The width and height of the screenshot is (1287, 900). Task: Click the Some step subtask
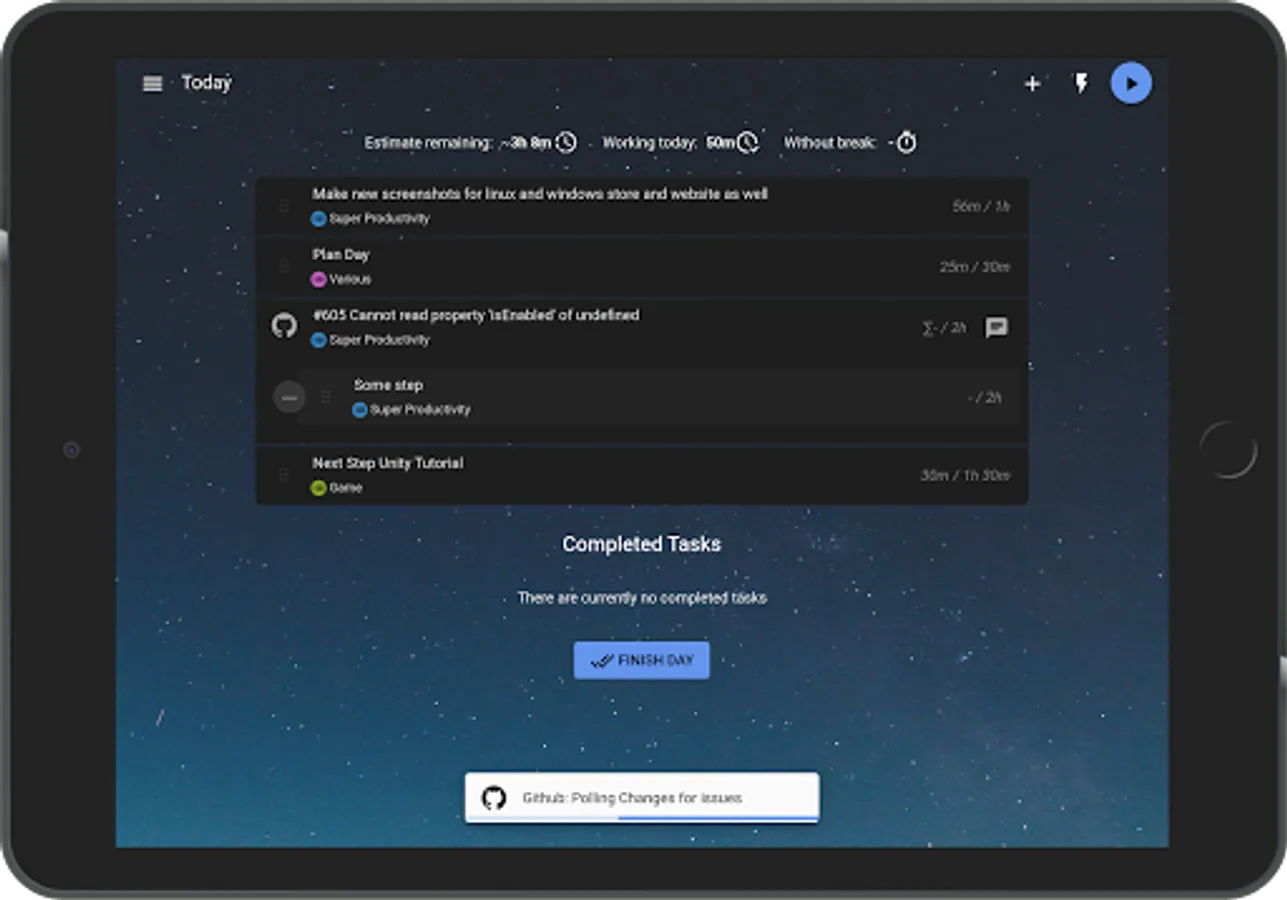click(657, 397)
